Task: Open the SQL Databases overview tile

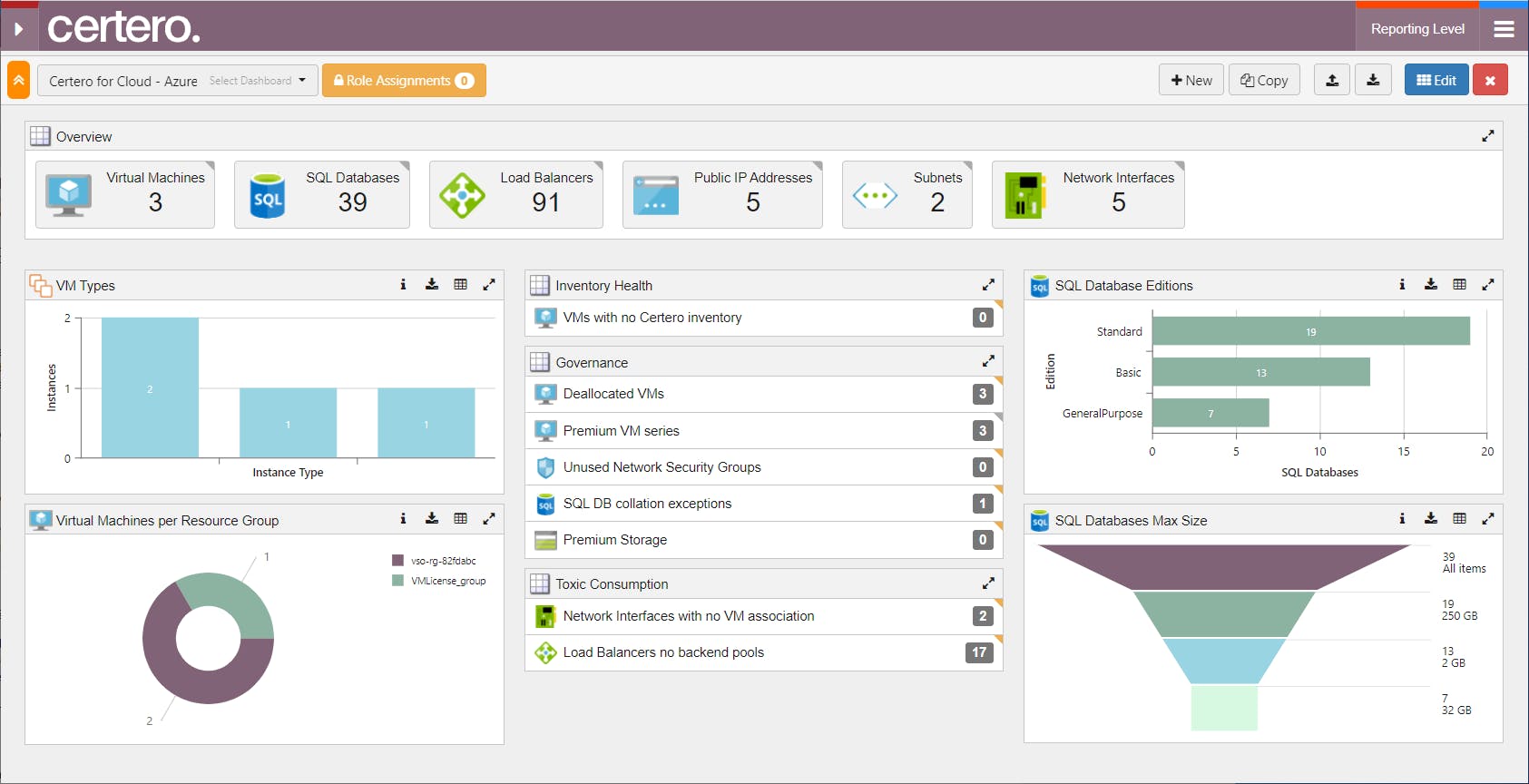Action: (x=322, y=194)
